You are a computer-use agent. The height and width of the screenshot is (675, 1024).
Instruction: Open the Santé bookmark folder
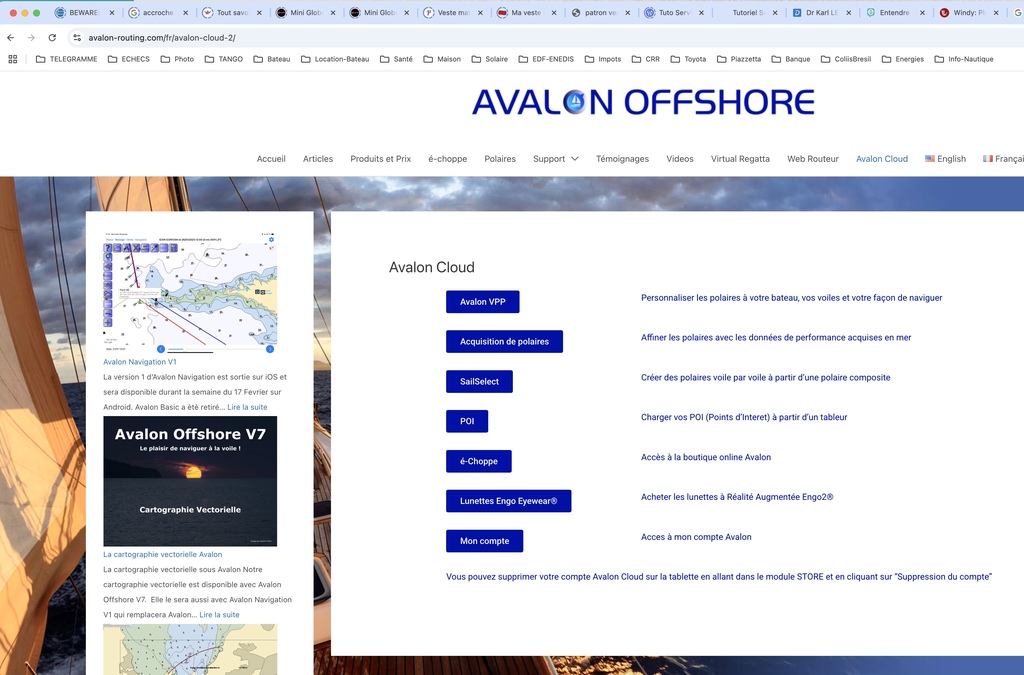[x=396, y=59]
